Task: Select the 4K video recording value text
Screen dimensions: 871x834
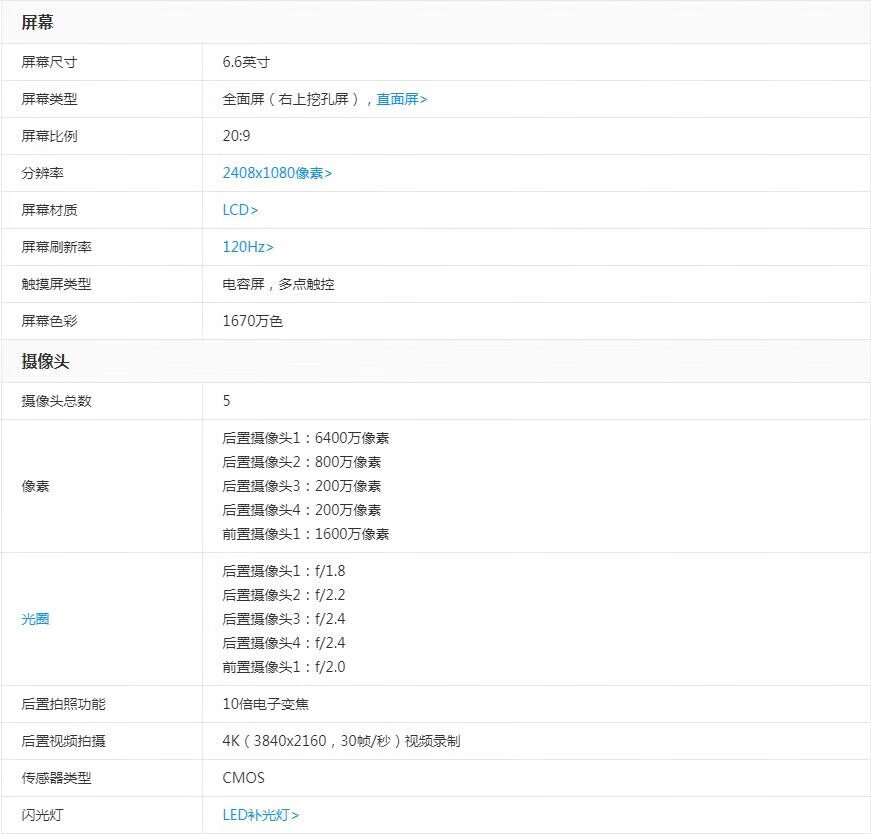Action: 341,741
